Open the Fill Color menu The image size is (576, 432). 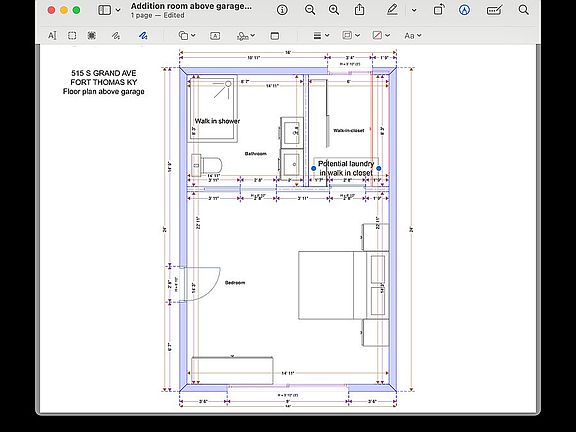click(381, 35)
